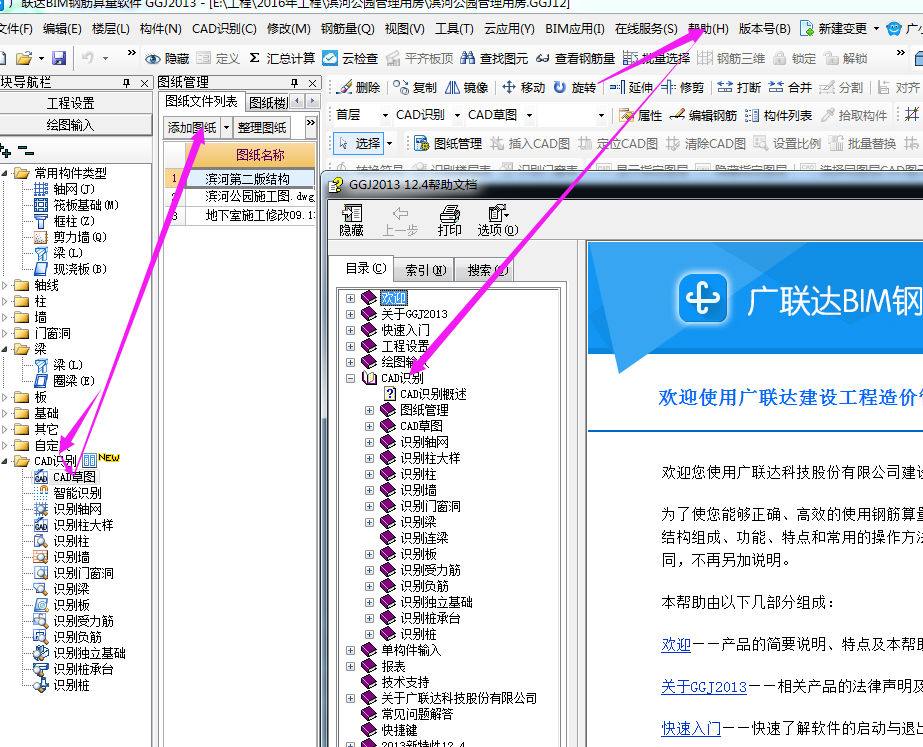Click 旋转 rotate tool
The width and height of the screenshot is (923, 747).
pos(575,87)
